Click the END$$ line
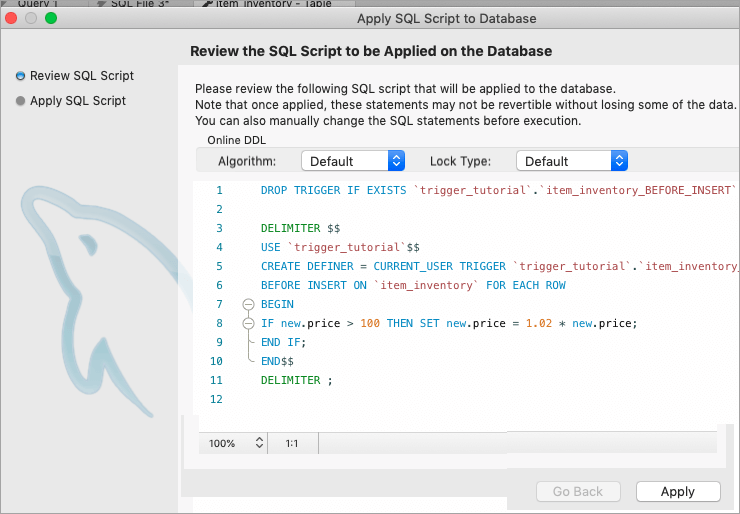Screen dimensions: 740x514 point(277,361)
